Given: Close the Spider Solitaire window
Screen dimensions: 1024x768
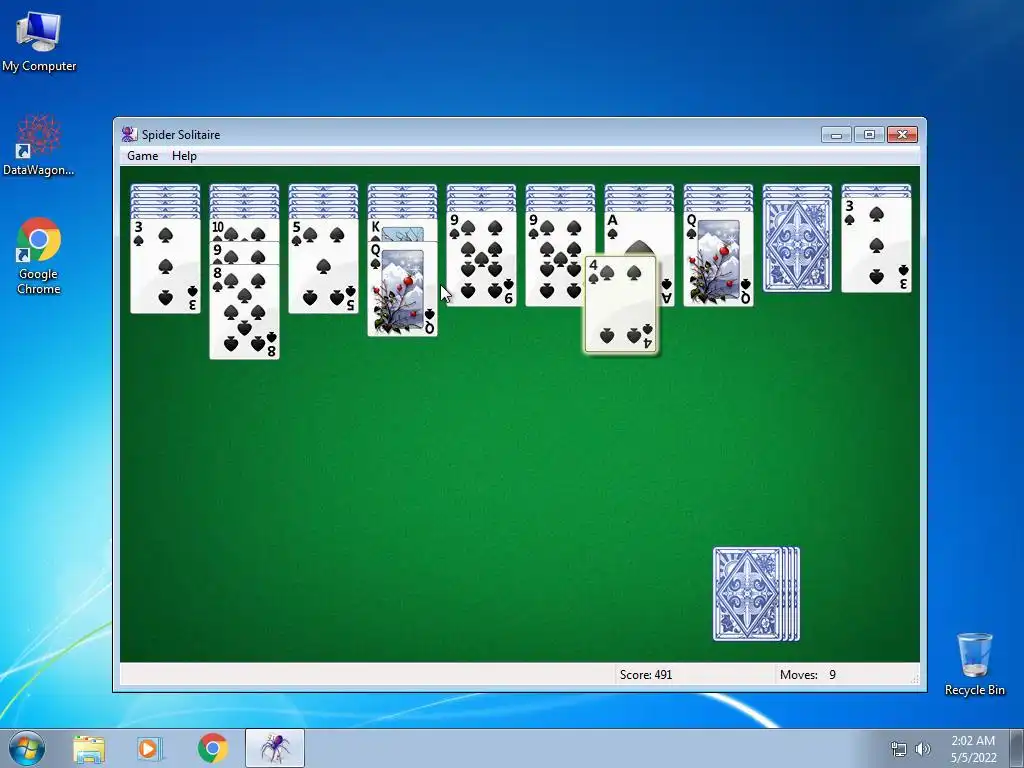Looking at the screenshot, I should point(902,135).
